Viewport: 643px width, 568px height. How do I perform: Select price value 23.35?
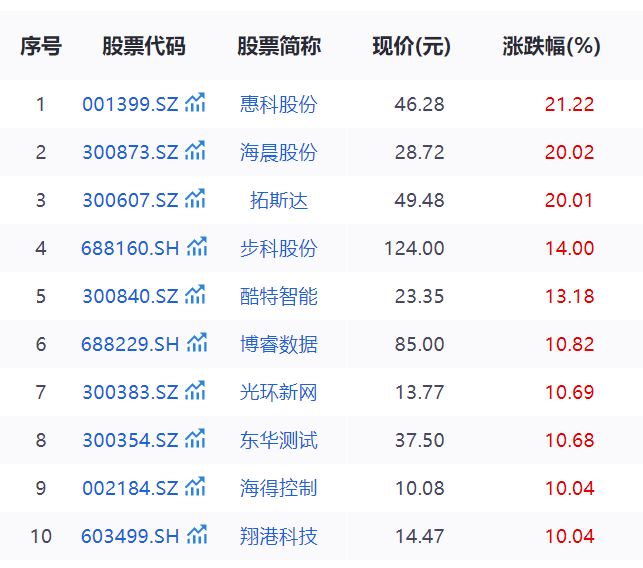pos(420,296)
